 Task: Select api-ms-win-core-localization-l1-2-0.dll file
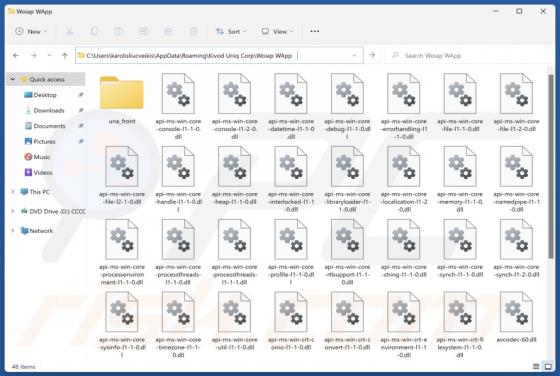pyautogui.click(x=404, y=179)
